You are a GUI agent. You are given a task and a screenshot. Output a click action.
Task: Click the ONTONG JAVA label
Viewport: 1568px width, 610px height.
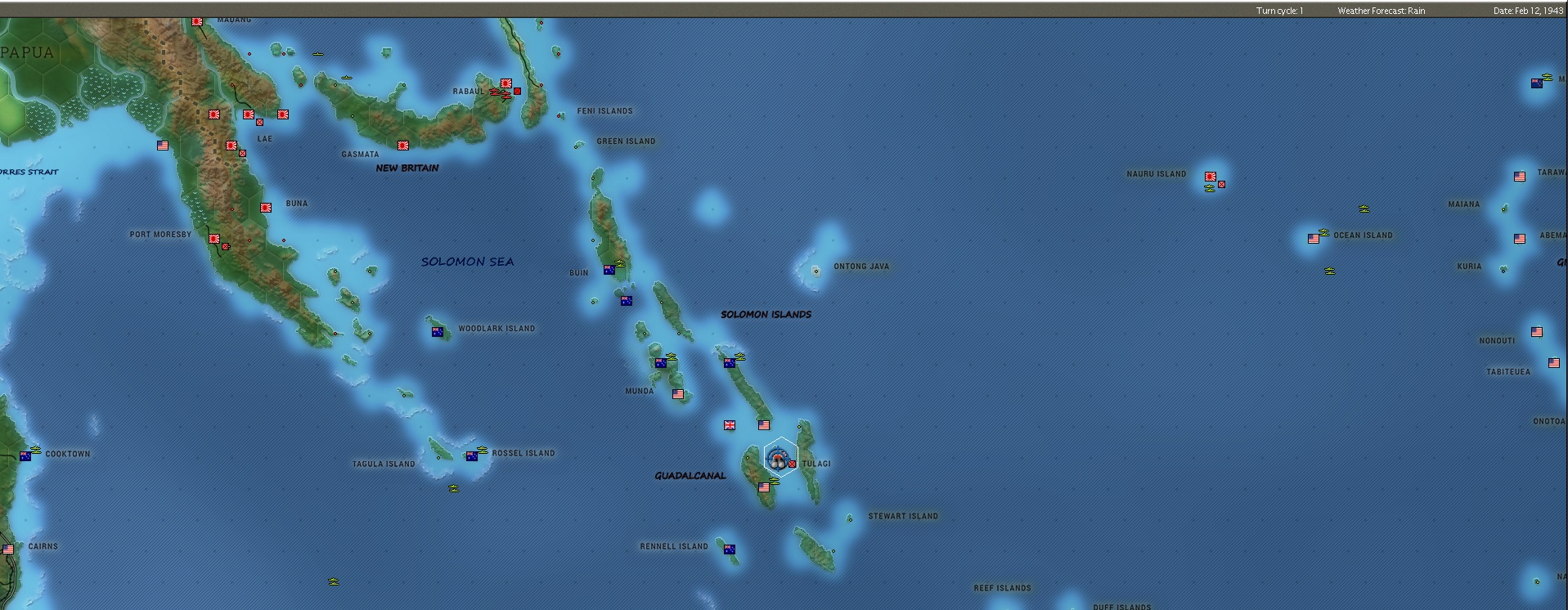tap(861, 267)
